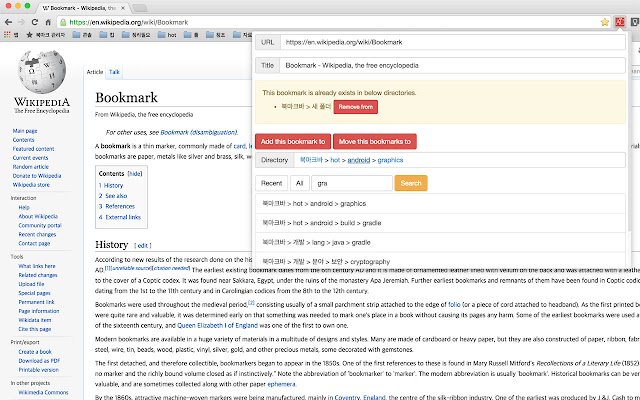Choose the result ending in 'cryptography'

[x=440, y=261]
